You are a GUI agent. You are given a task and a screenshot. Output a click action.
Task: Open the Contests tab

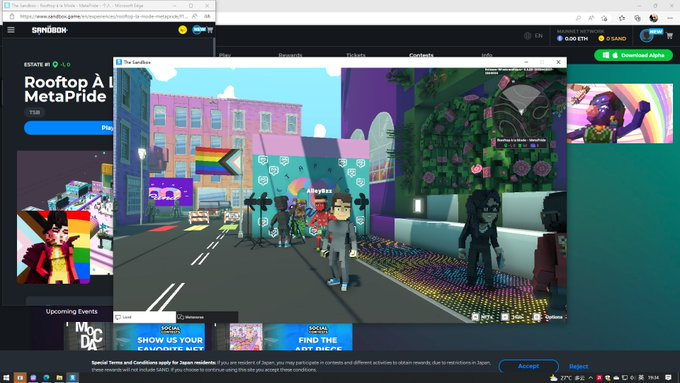pos(421,55)
